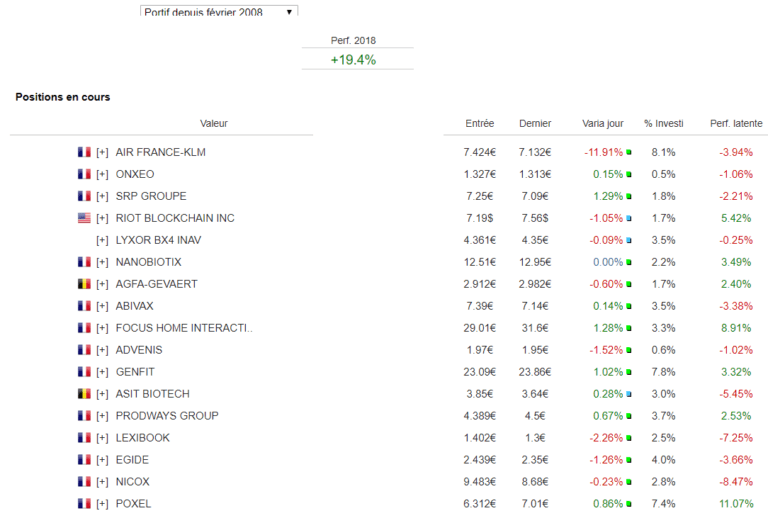Image resolution: width=768 pixels, height=518 pixels.
Task: Click the blue indicator icon in LYXOR BX4 row
Action: [x=629, y=241]
